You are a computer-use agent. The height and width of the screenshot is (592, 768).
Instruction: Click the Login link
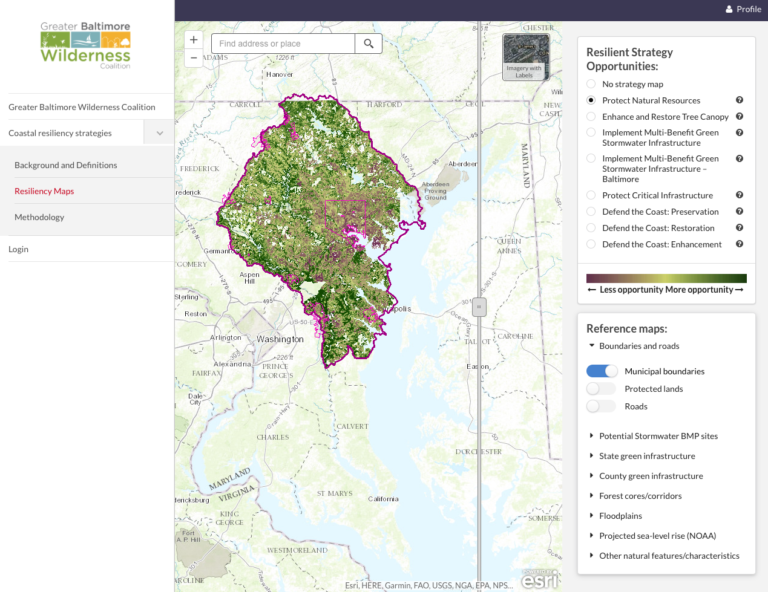coord(19,249)
